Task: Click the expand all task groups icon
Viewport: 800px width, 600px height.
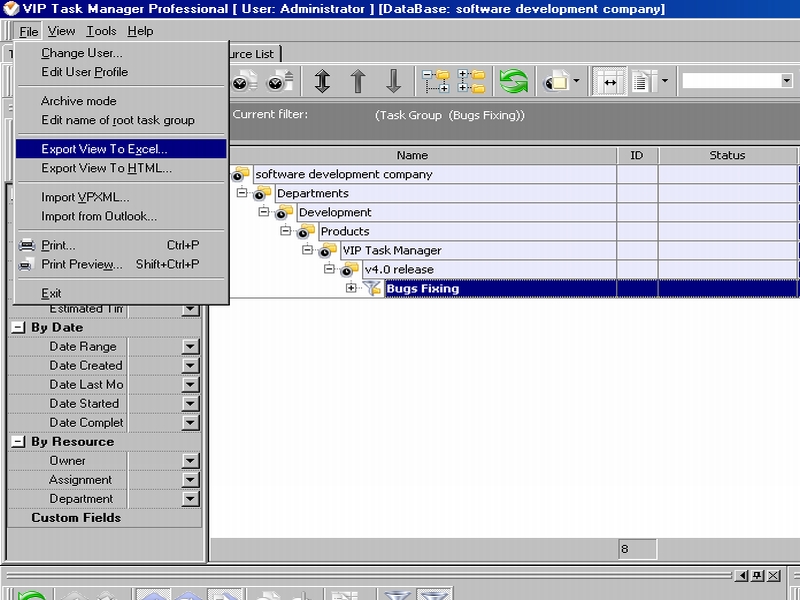Action: click(471, 82)
